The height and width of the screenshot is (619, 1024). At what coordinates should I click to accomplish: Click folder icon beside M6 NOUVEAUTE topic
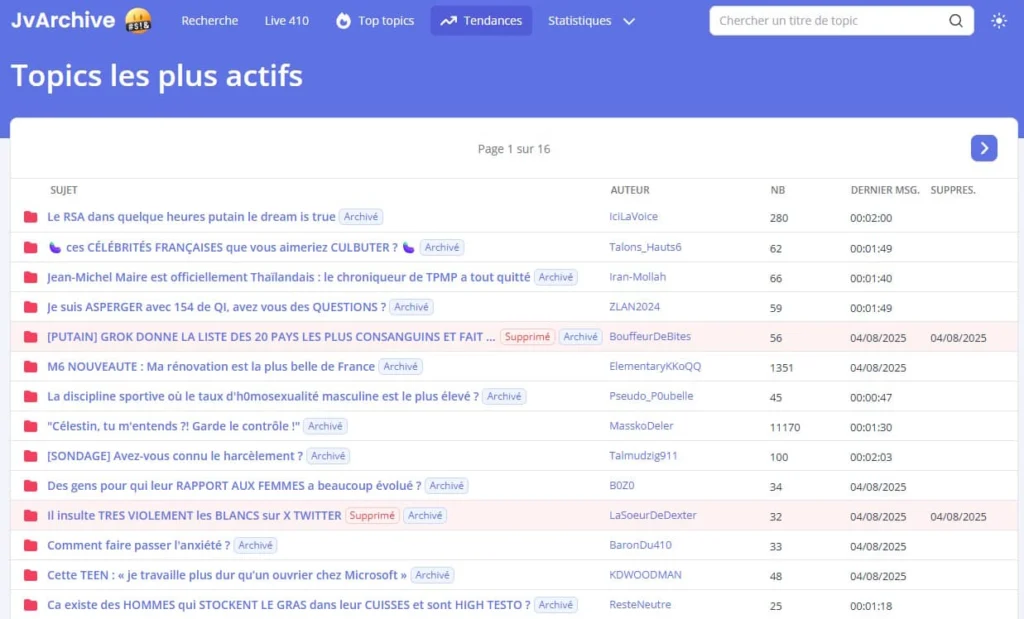tap(30, 367)
